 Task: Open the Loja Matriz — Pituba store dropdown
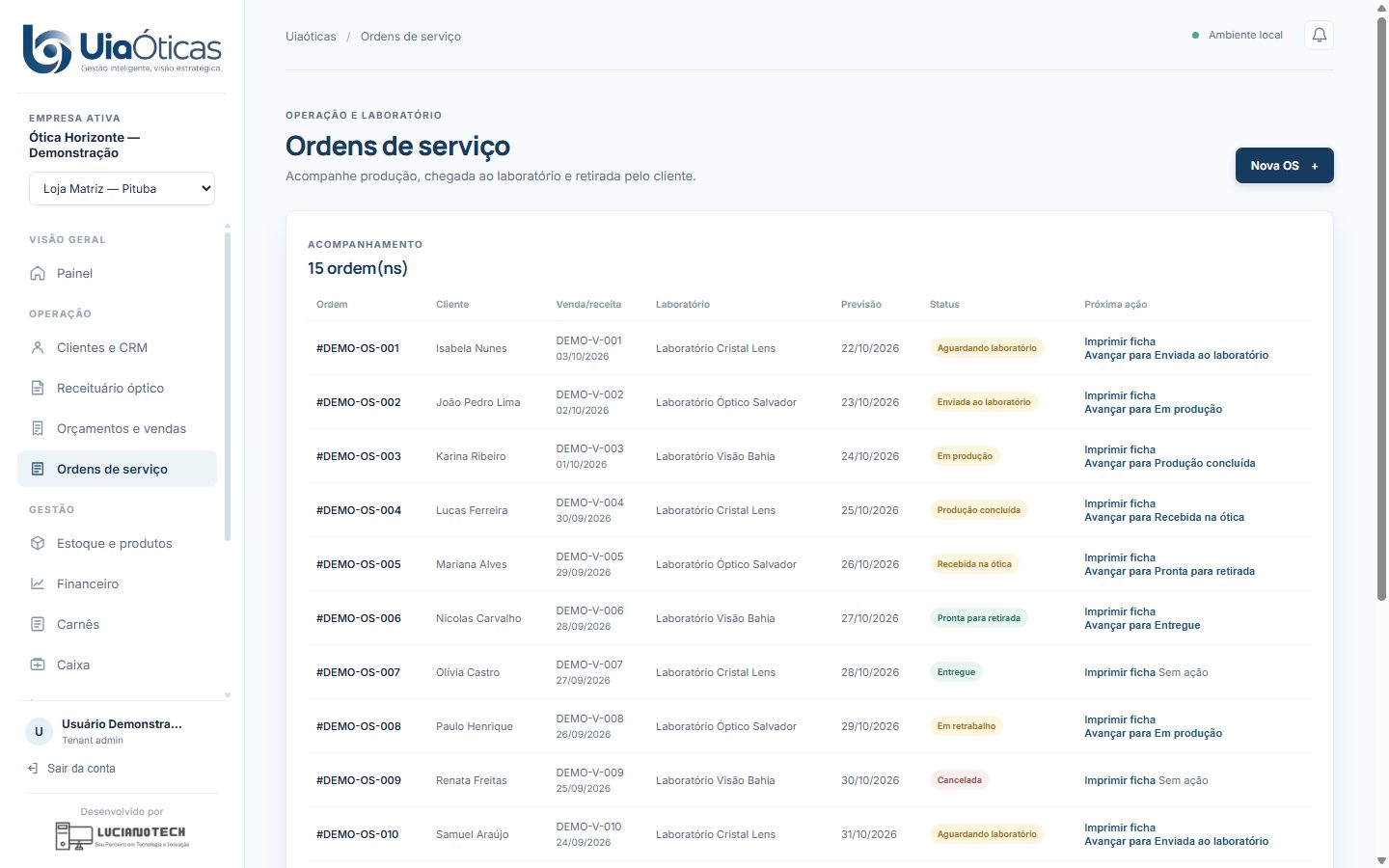click(x=122, y=189)
